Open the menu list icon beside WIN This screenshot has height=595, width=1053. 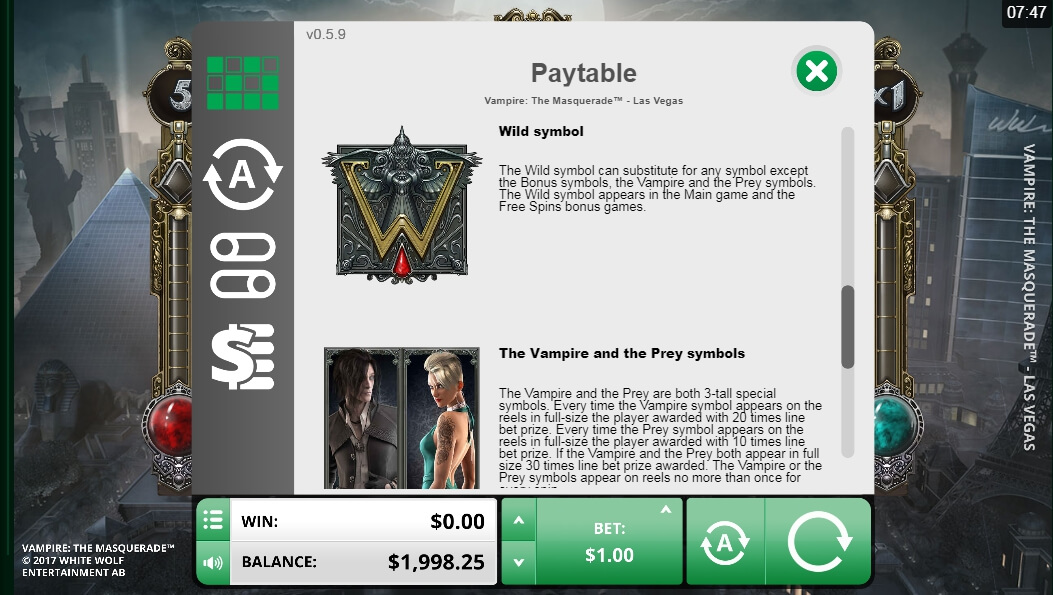pos(213,520)
